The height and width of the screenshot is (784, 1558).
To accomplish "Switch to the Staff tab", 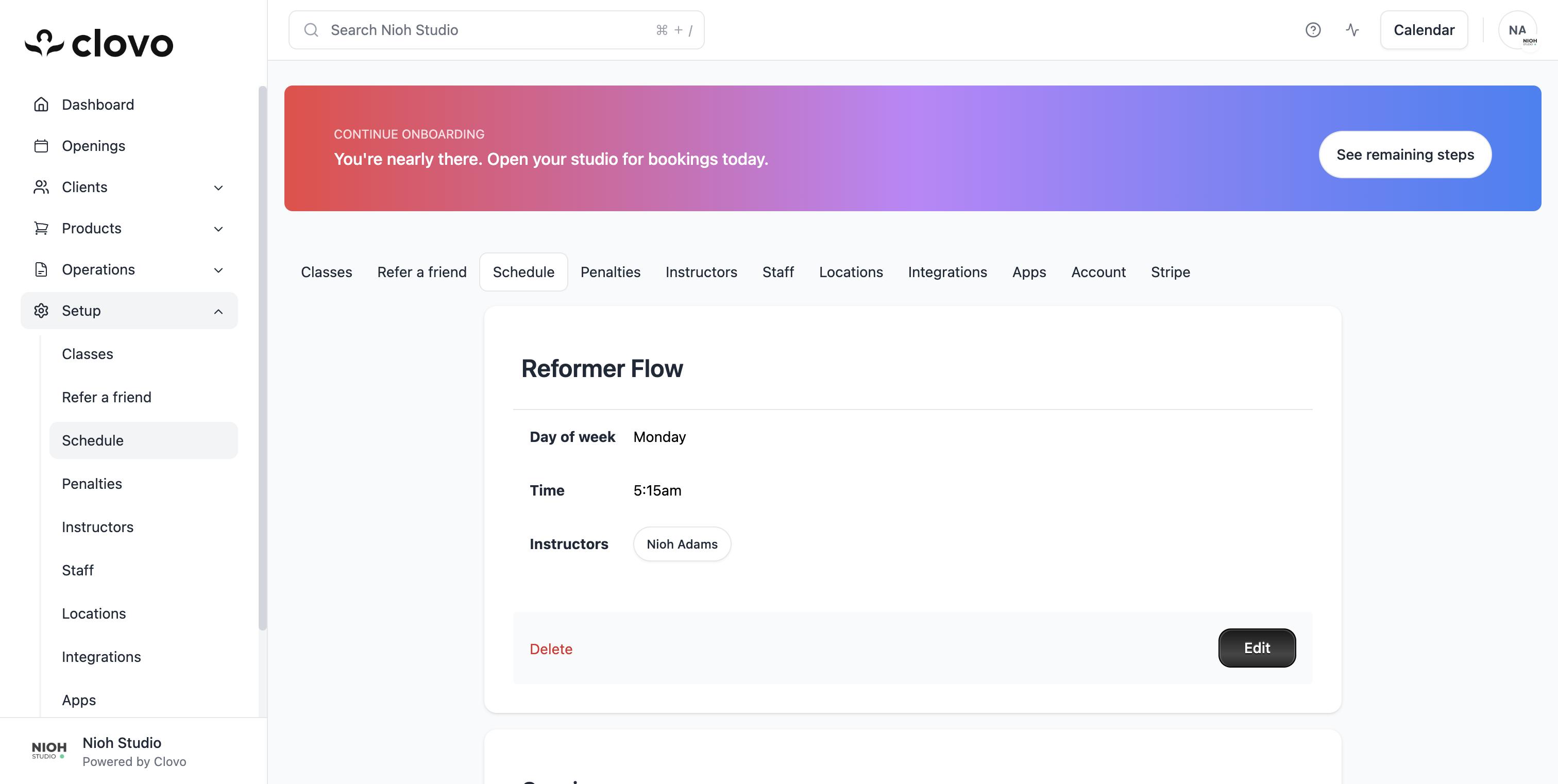I will 778,272.
